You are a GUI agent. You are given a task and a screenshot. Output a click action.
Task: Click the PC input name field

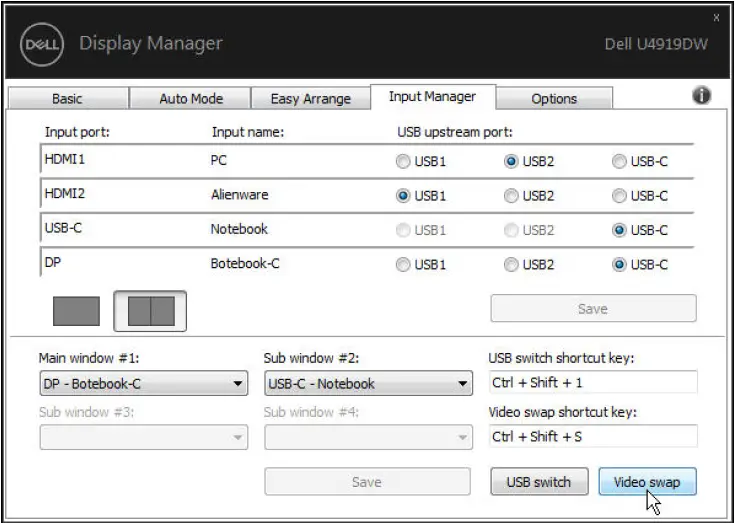pos(219,160)
